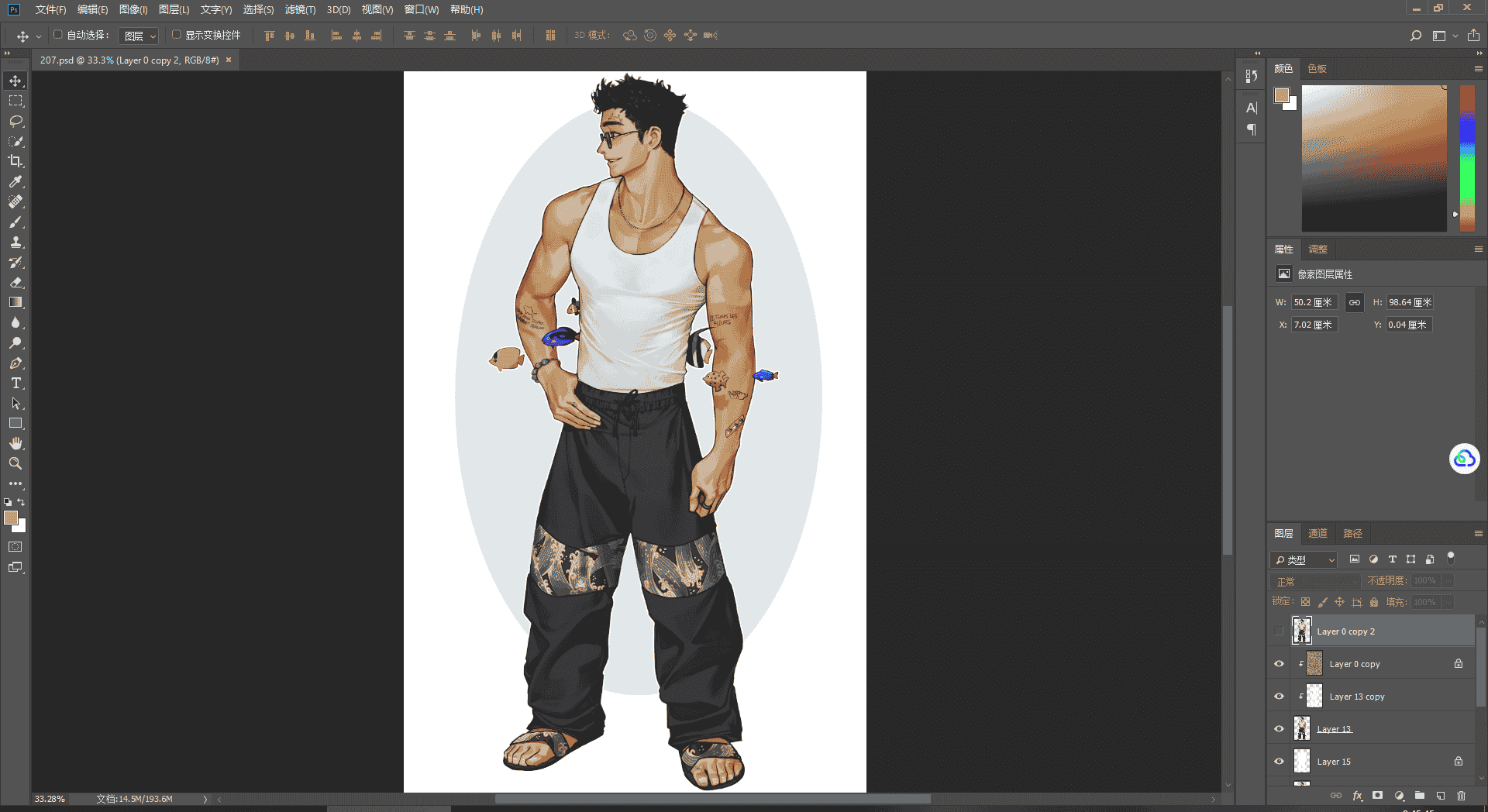Select the Crop tool
This screenshot has width=1488, height=812.
[15, 161]
